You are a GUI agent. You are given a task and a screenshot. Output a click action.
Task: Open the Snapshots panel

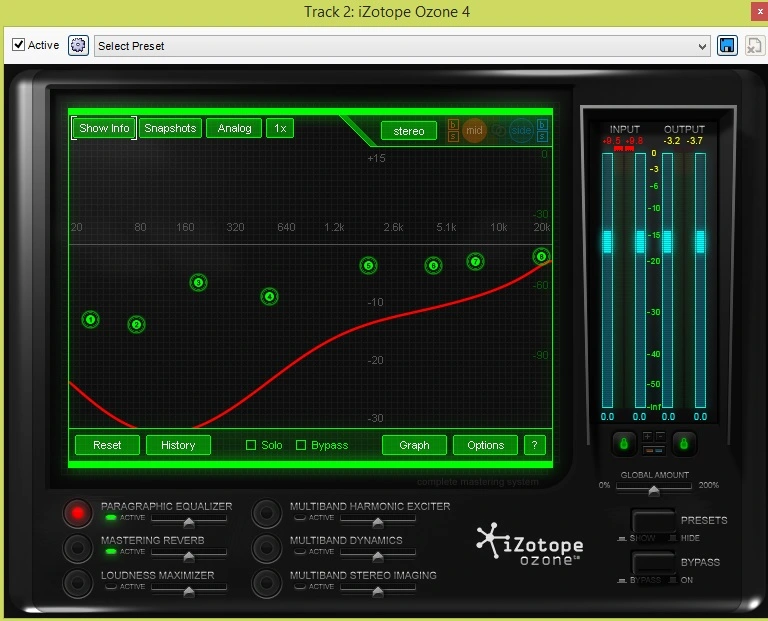pos(170,128)
